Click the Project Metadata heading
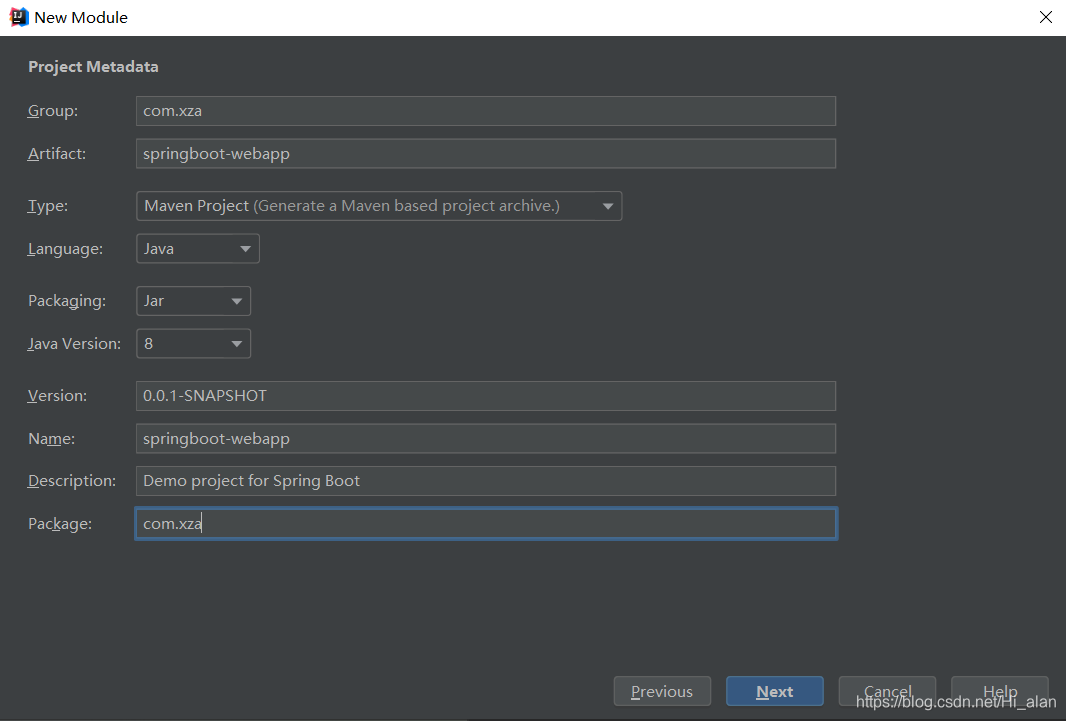This screenshot has width=1066, height=721. (93, 67)
